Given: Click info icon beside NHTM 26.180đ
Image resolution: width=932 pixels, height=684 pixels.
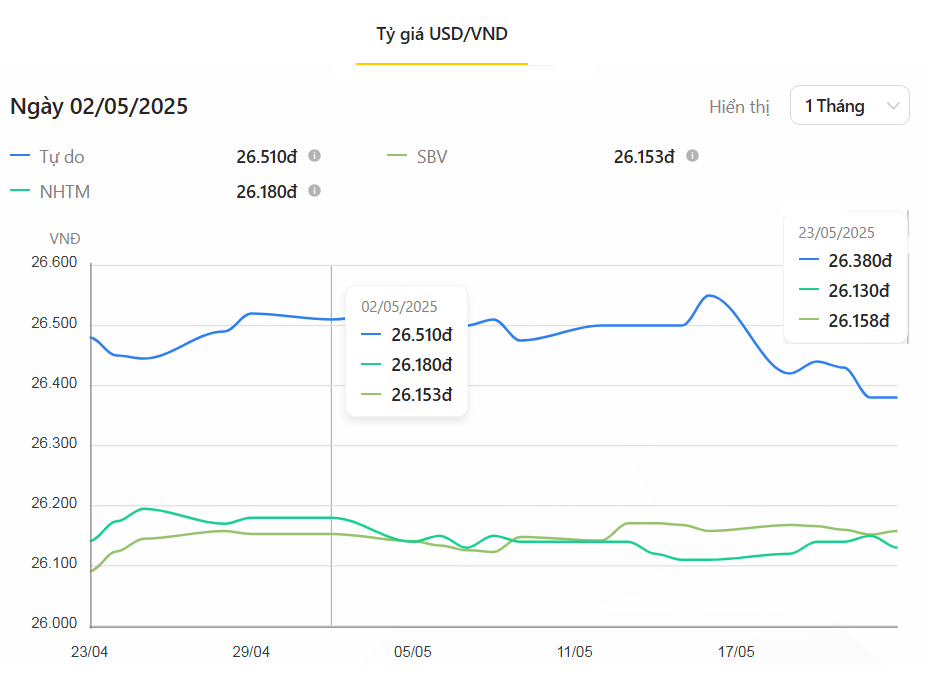Looking at the screenshot, I should 314,190.
